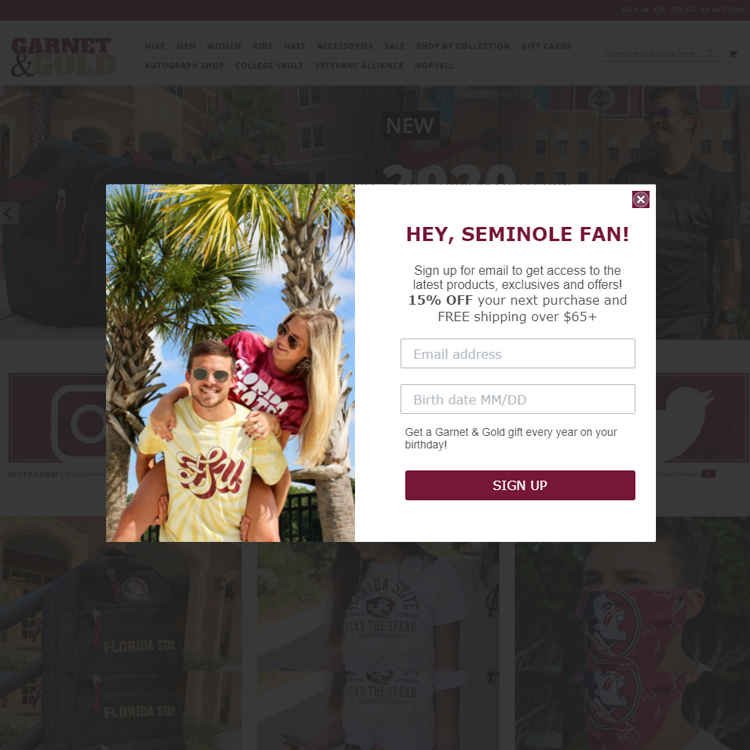The image size is (750, 750).
Task: Open the ACCESSORIES menu item
Action: click(345, 46)
